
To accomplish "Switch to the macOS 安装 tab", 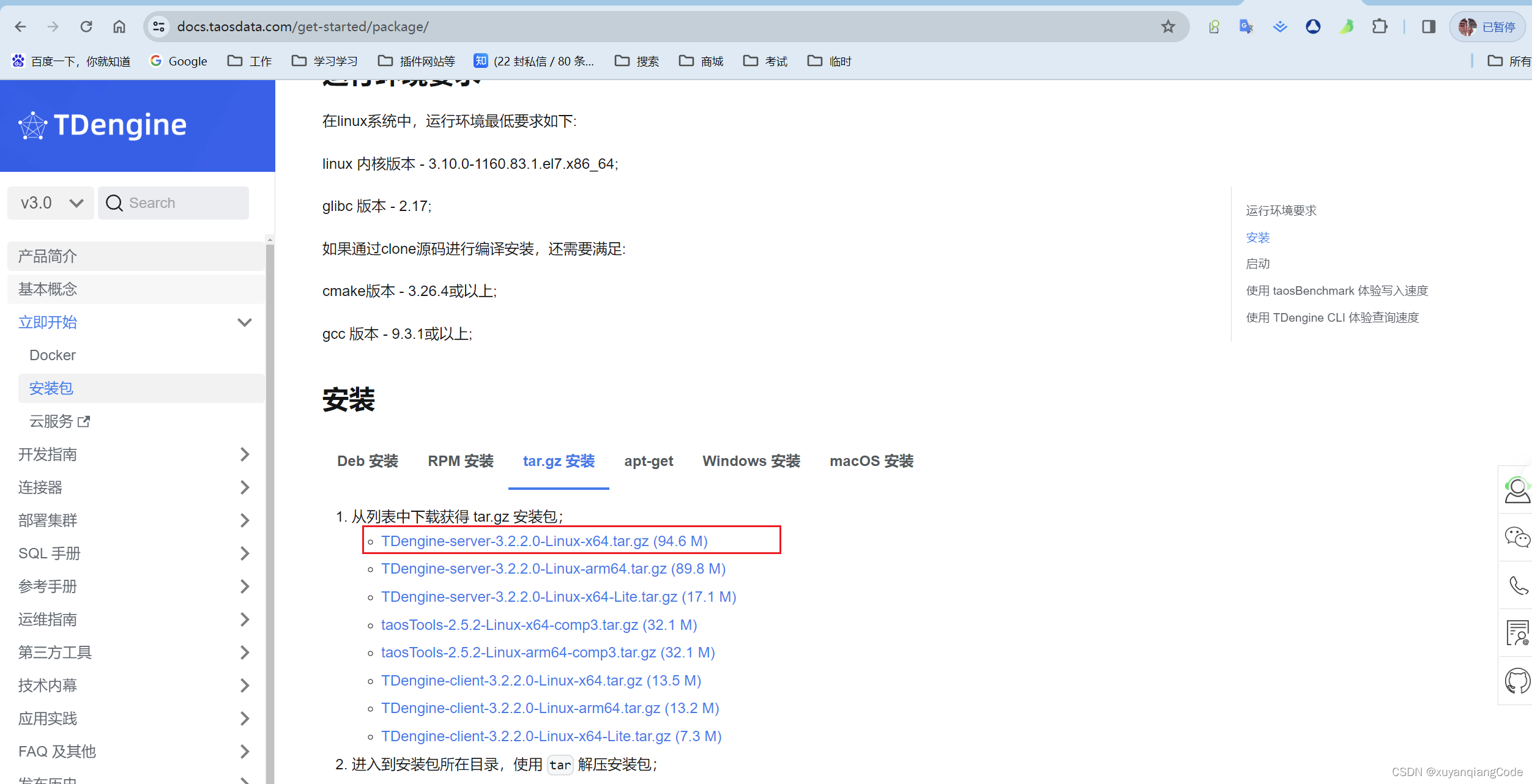I will 871,461.
